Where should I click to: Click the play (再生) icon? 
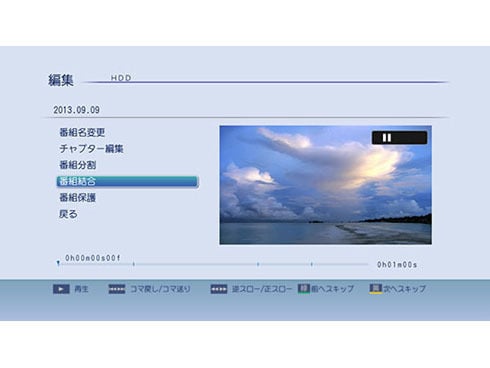tap(61, 289)
